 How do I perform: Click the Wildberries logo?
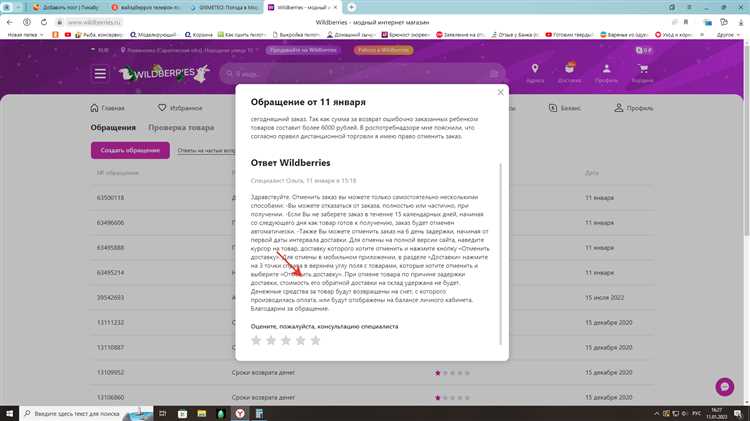pos(165,74)
